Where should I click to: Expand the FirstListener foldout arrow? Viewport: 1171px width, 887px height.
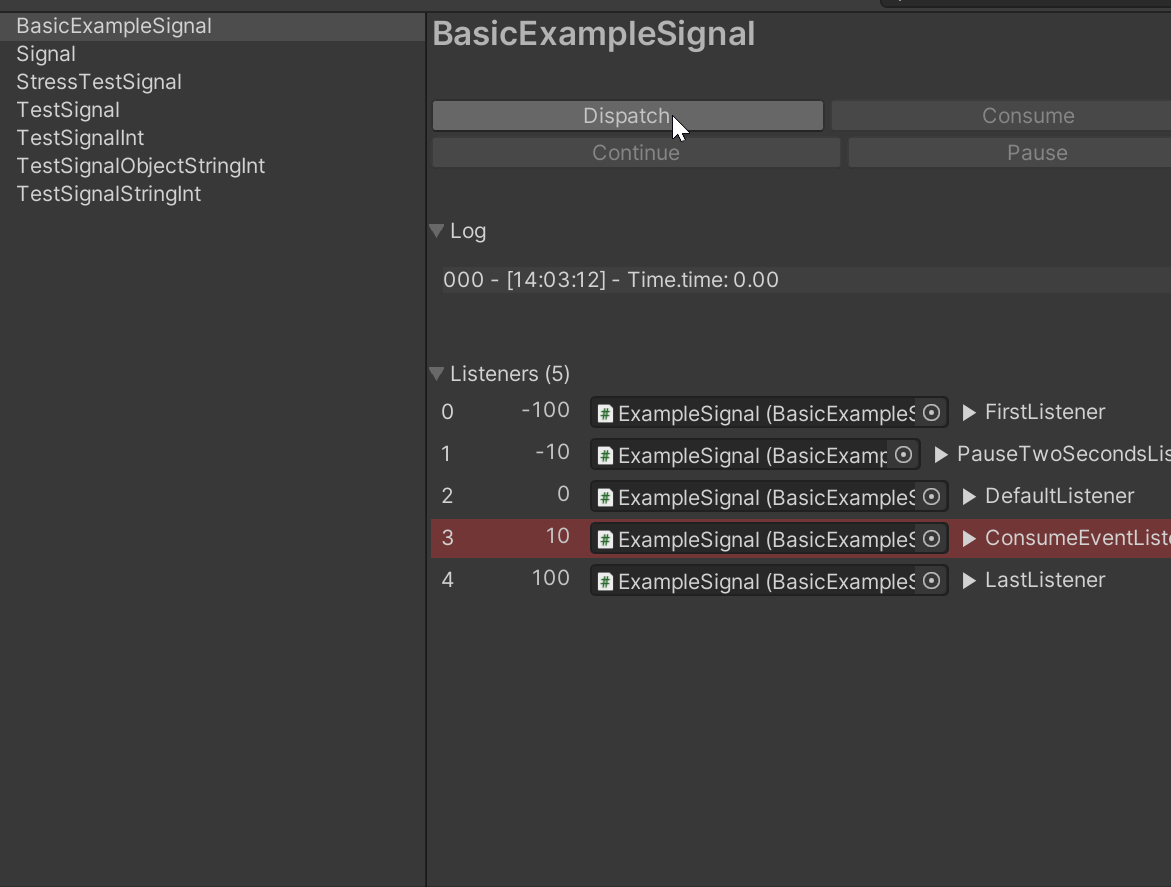(x=969, y=412)
